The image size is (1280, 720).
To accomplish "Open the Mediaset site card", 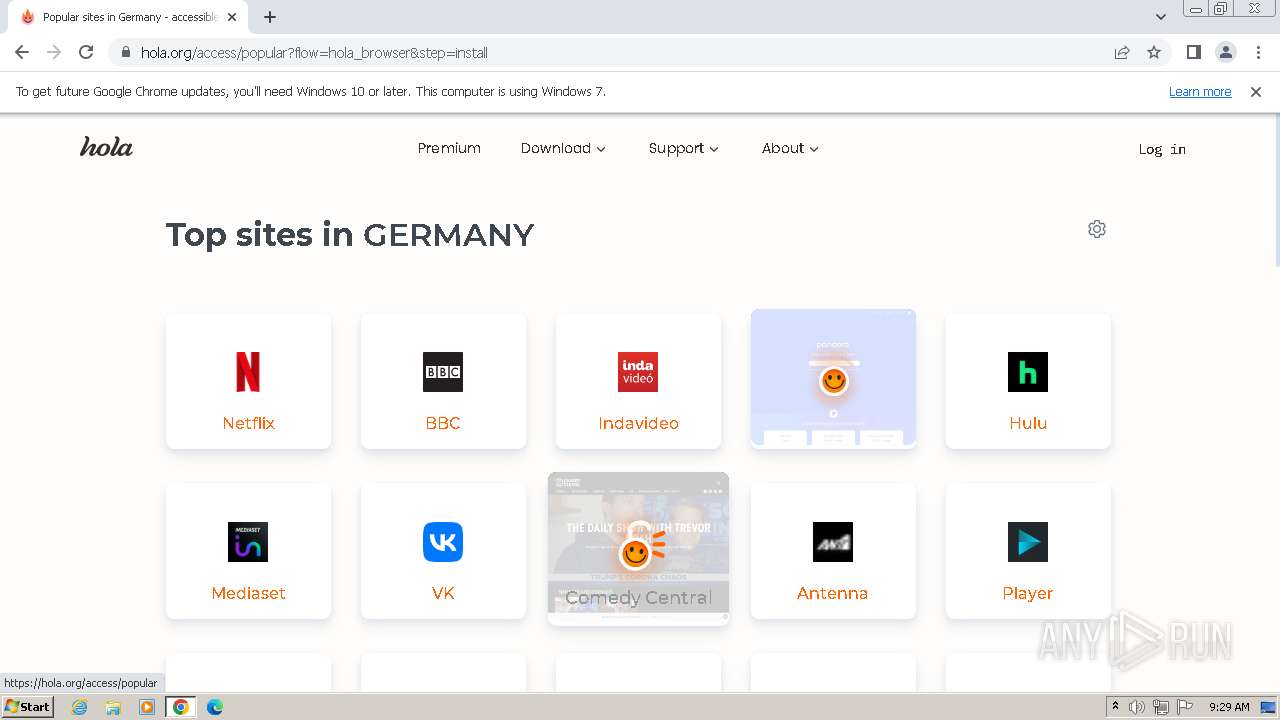I will click(248, 551).
